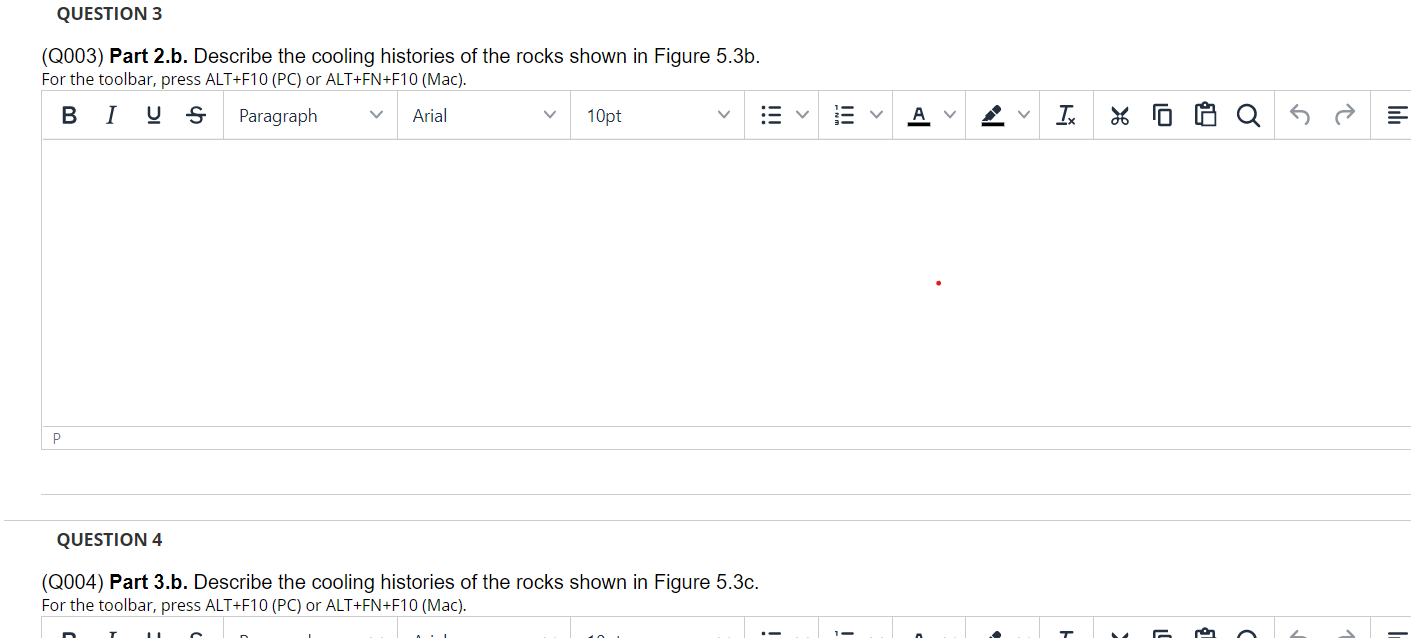The height and width of the screenshot is (638, 1411).
Task: Open the text color picker
Action: (x=919, y=115)
